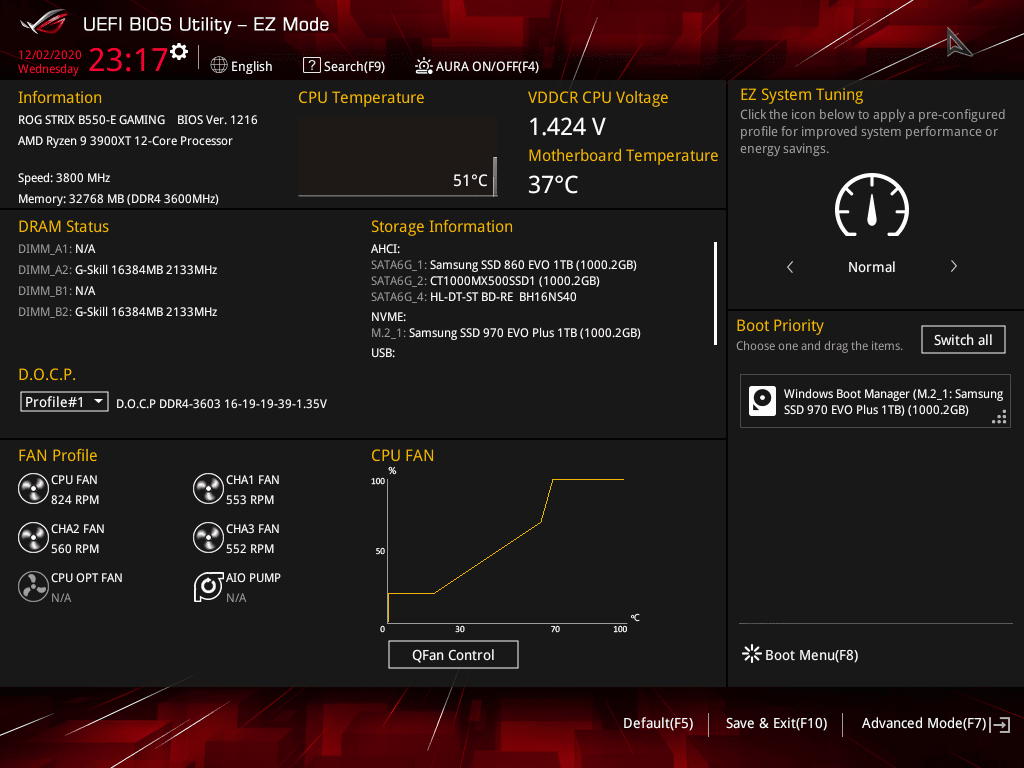Viewport: 1024px width, 768px height.
Task: Click the Storage Information scrollbar
Action: [x=716, y=293]
